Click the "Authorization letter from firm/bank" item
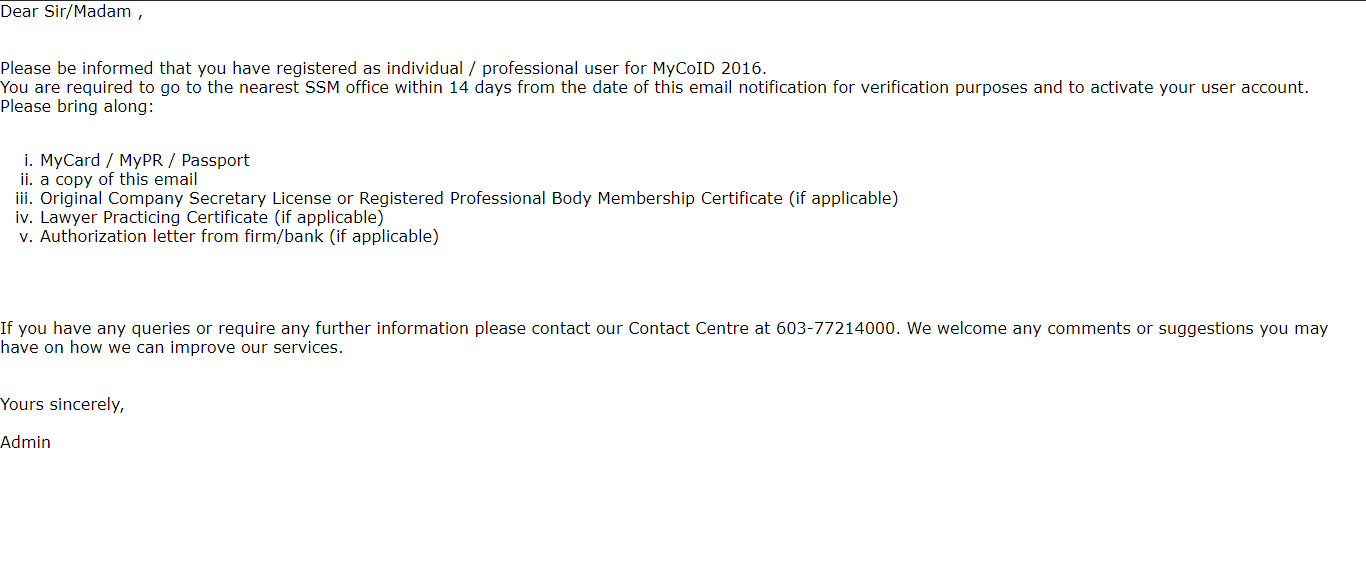 click(181, 237)
